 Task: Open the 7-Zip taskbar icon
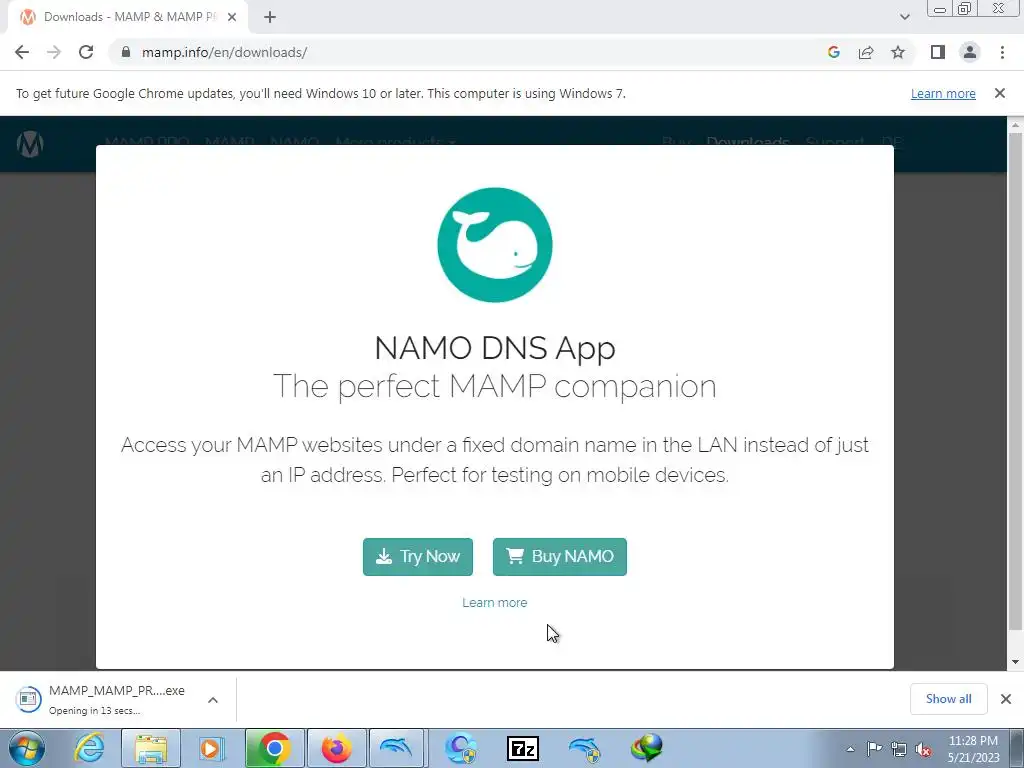click(522, 748)
